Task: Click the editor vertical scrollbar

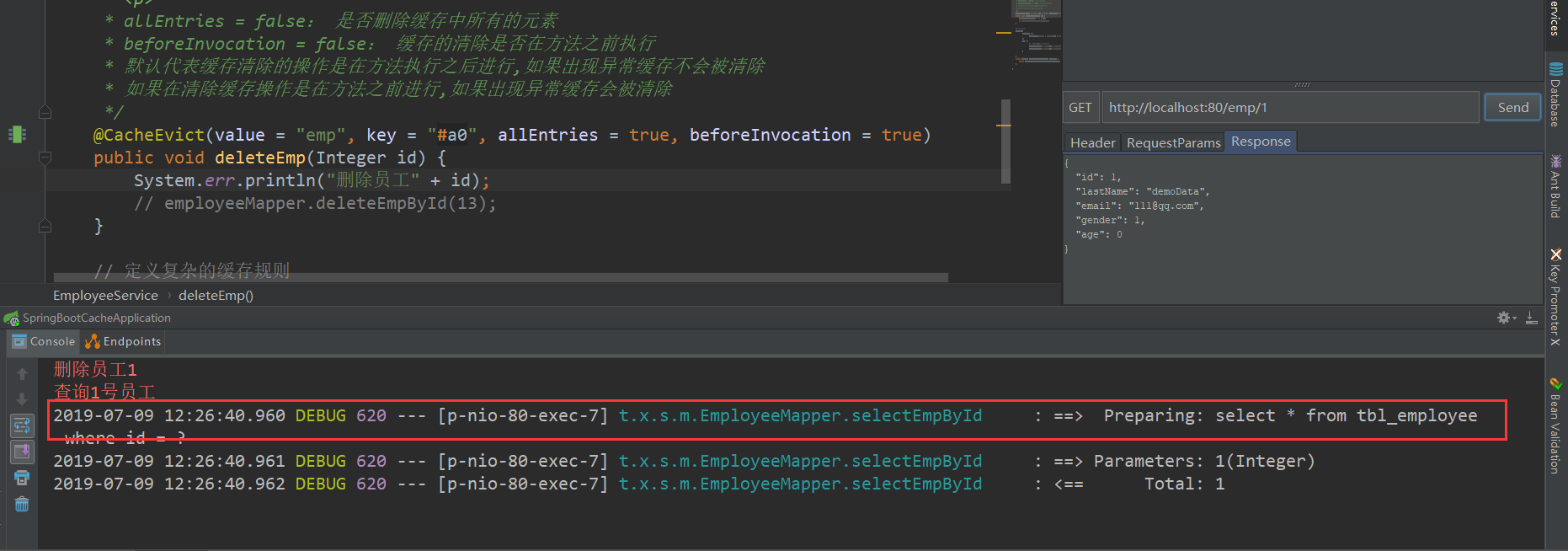Action: pos(1005,142)
